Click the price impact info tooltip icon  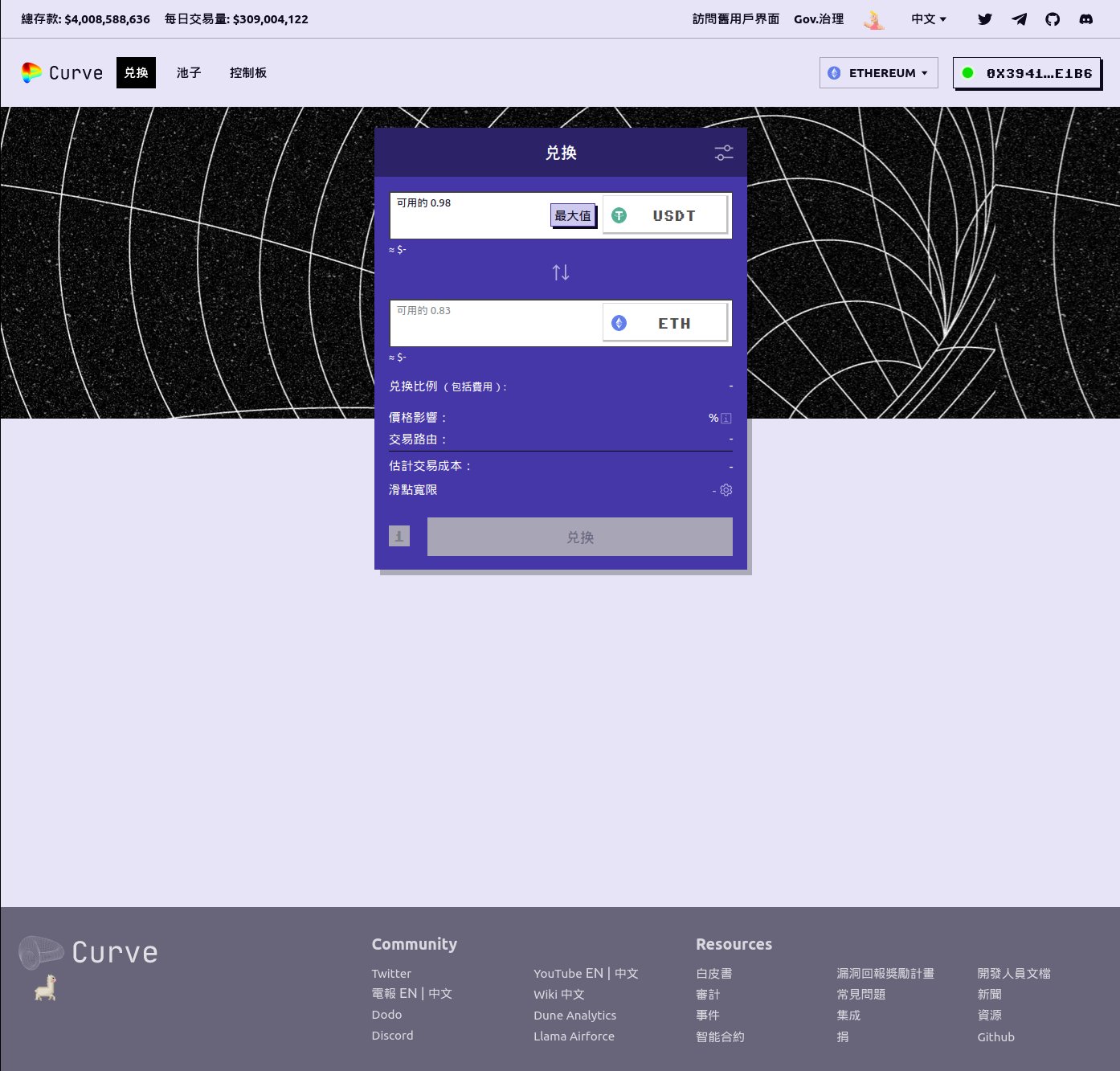click(x=726, y=418)
